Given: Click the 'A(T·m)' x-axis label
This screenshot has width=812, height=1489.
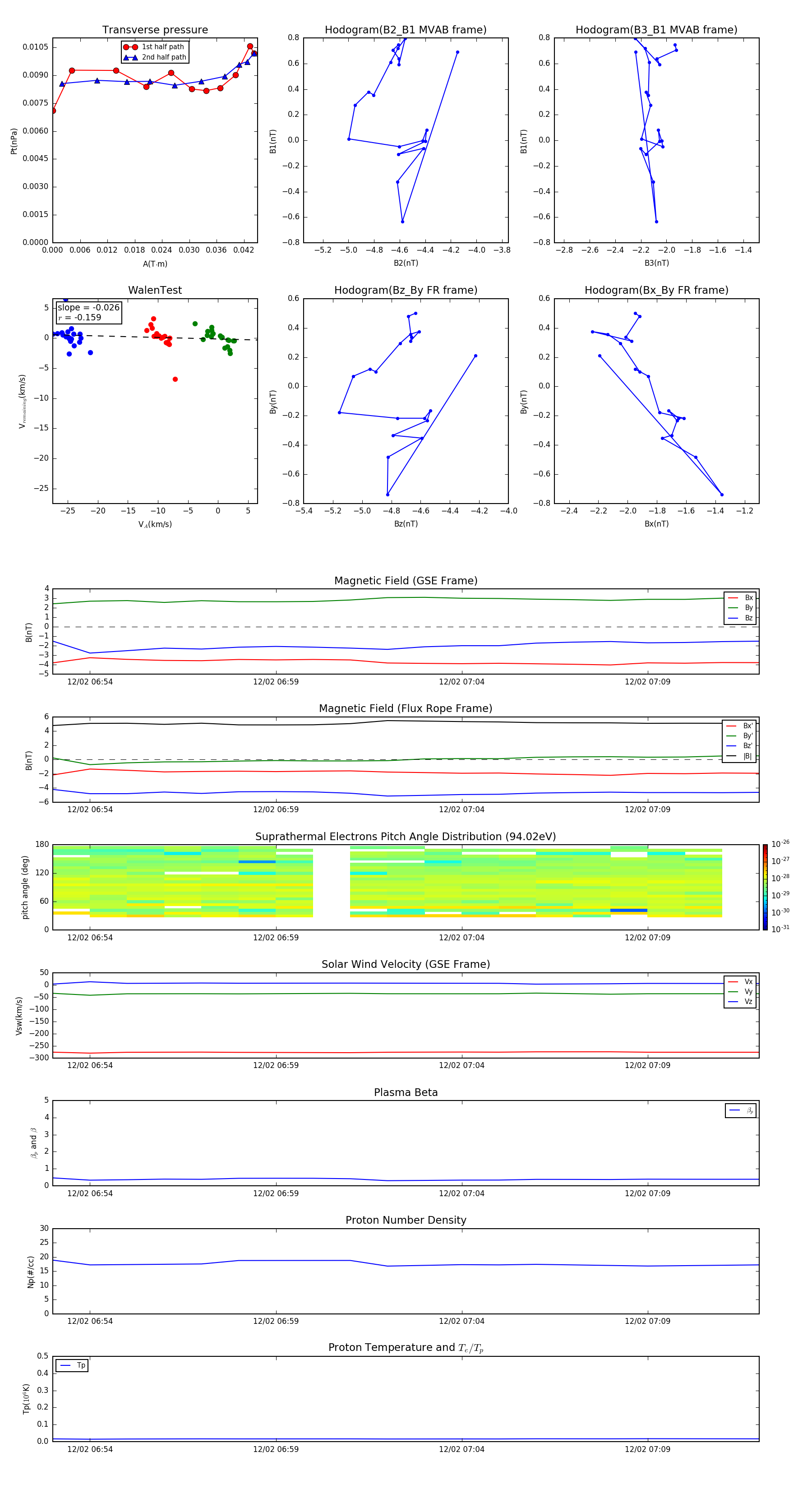Looking at the screenshot, I should pyautogui.click(x=155, y=264).
